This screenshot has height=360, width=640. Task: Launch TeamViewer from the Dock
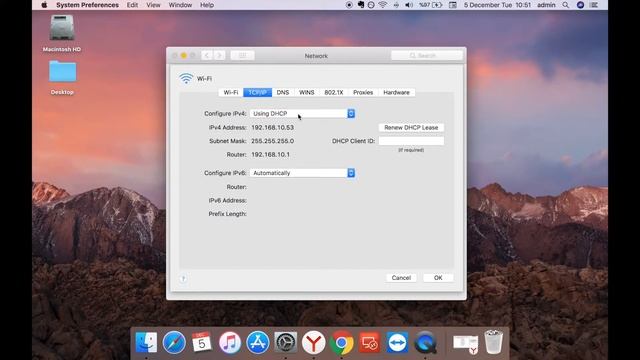397,342
